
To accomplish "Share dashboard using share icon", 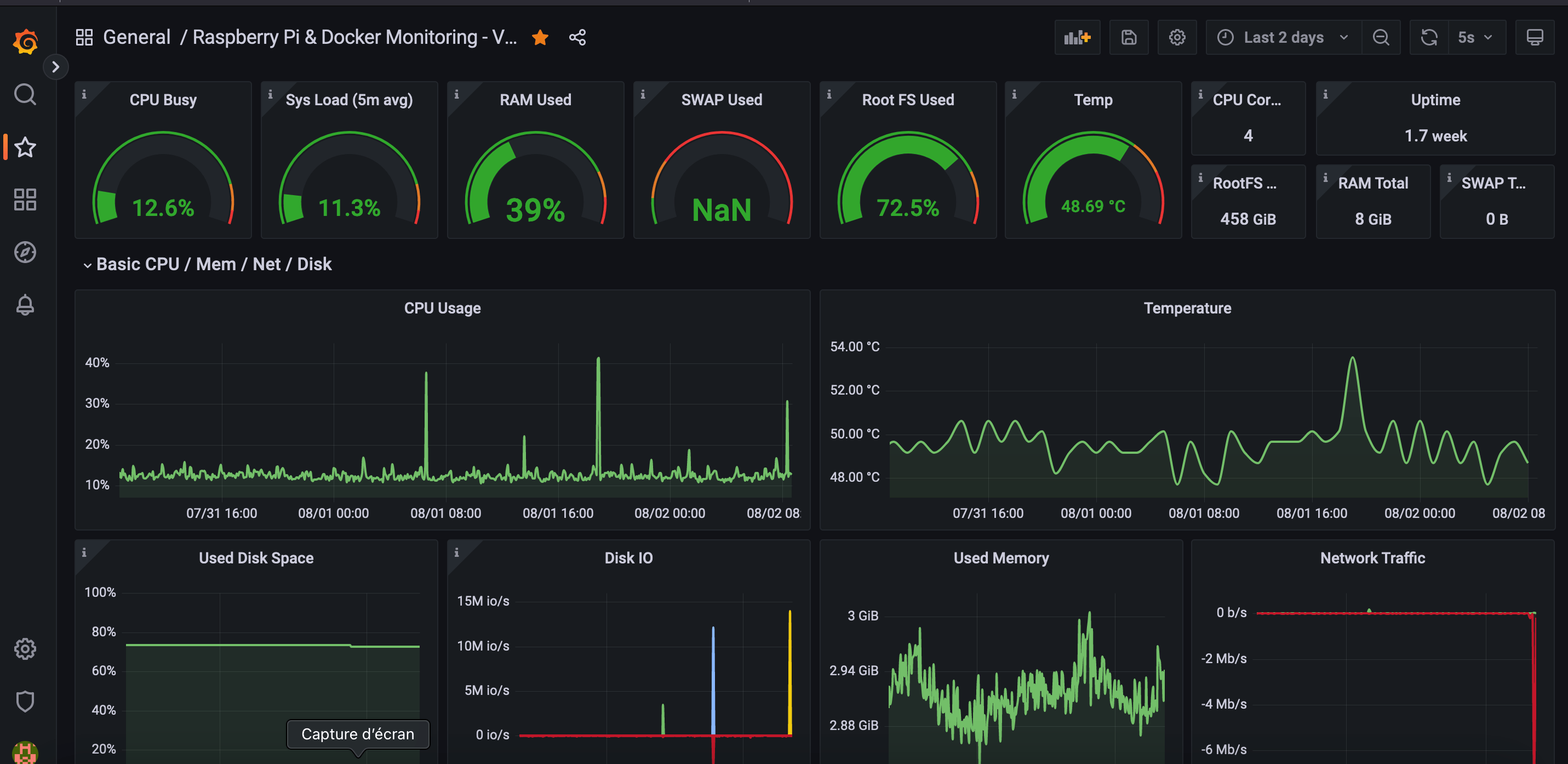I will pos(577,38).
